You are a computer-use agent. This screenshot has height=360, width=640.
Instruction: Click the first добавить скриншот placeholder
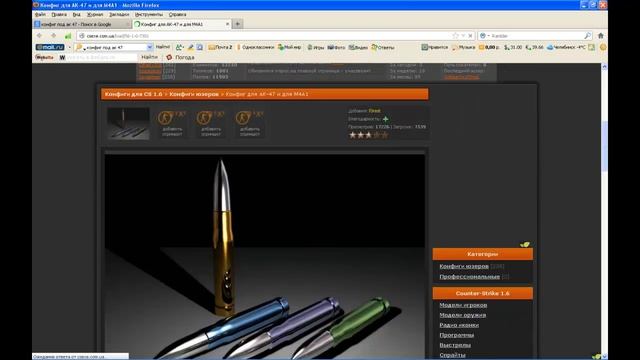coord(172,124)
